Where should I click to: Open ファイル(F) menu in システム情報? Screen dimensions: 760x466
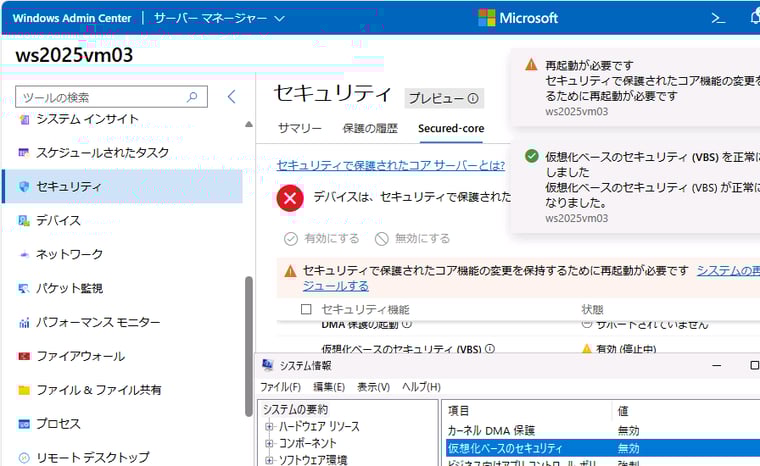280,387
